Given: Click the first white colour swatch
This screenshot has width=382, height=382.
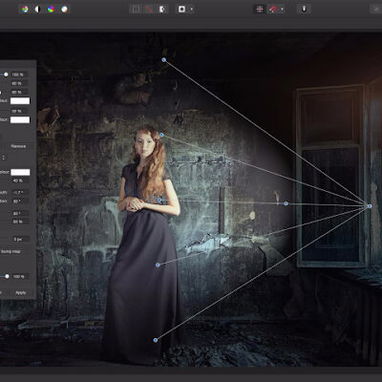Looking at the screenshot, I should click(20, 101).
